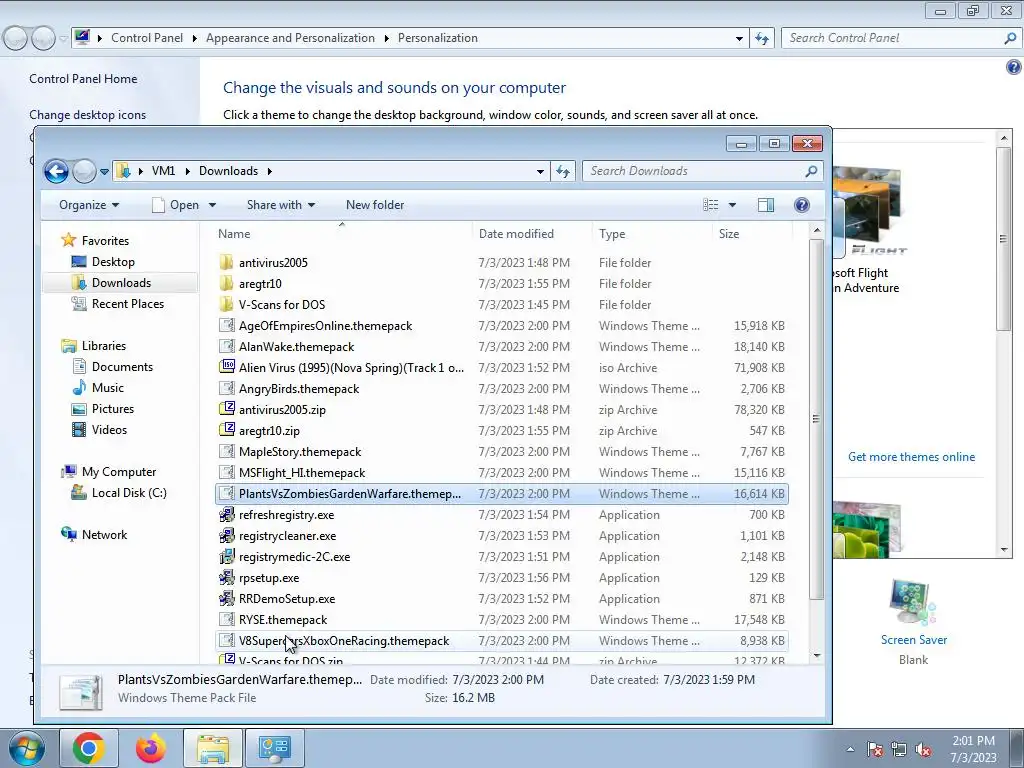Select the antivirus2005.zip file icon
The image size is (1024, 768).
coord(226,409)
